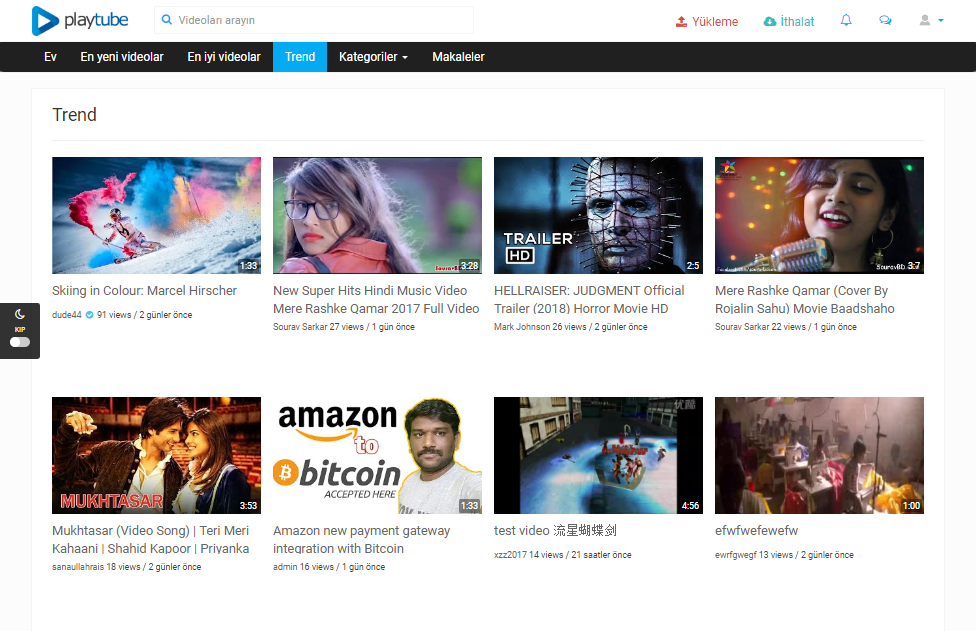Open xzz2017 channel link

click(x=510, y=554)
